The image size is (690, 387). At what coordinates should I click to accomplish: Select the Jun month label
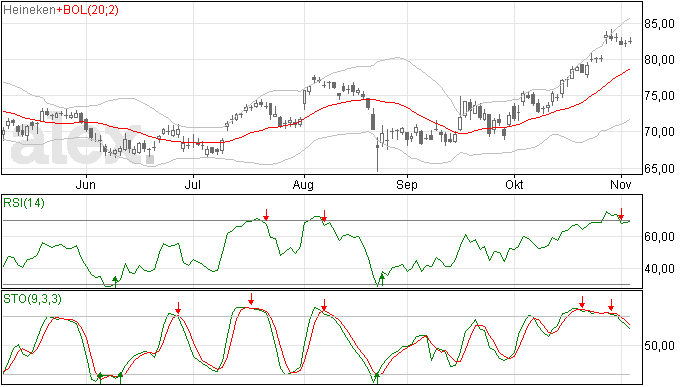[85, 184]
